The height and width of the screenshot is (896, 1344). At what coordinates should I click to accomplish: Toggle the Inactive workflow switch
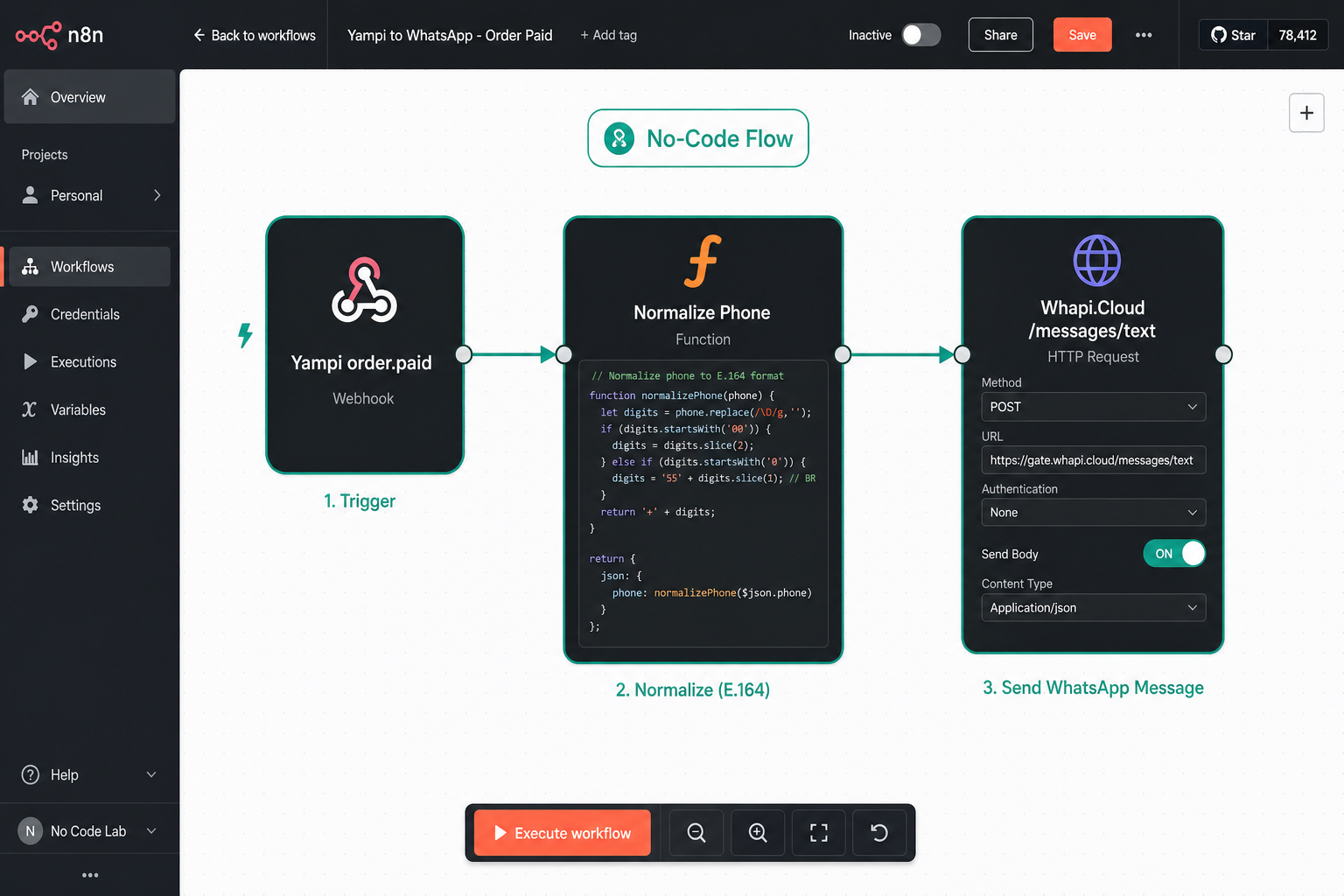pos(921,35)
